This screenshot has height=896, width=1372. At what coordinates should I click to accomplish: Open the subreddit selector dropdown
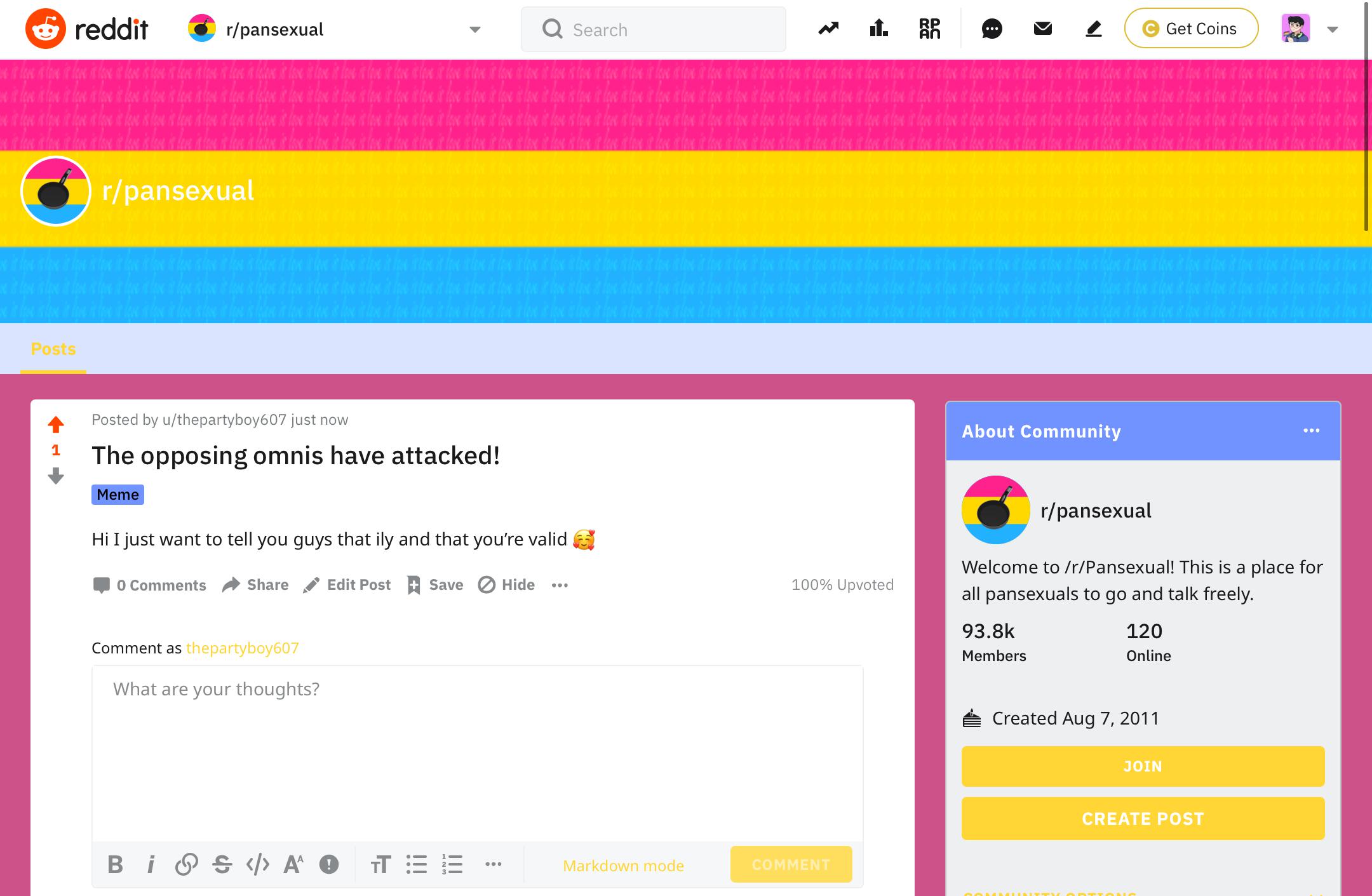pyautogui.click(x=474, y=29)
